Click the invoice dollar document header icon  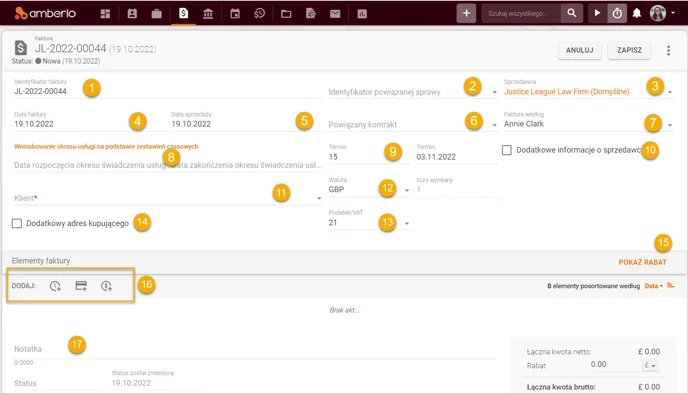(21, 48)
